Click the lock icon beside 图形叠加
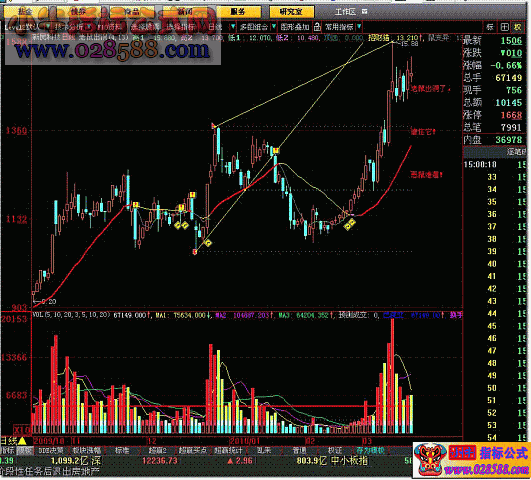The height and width of the screenshot is (480, 531). 317,26
